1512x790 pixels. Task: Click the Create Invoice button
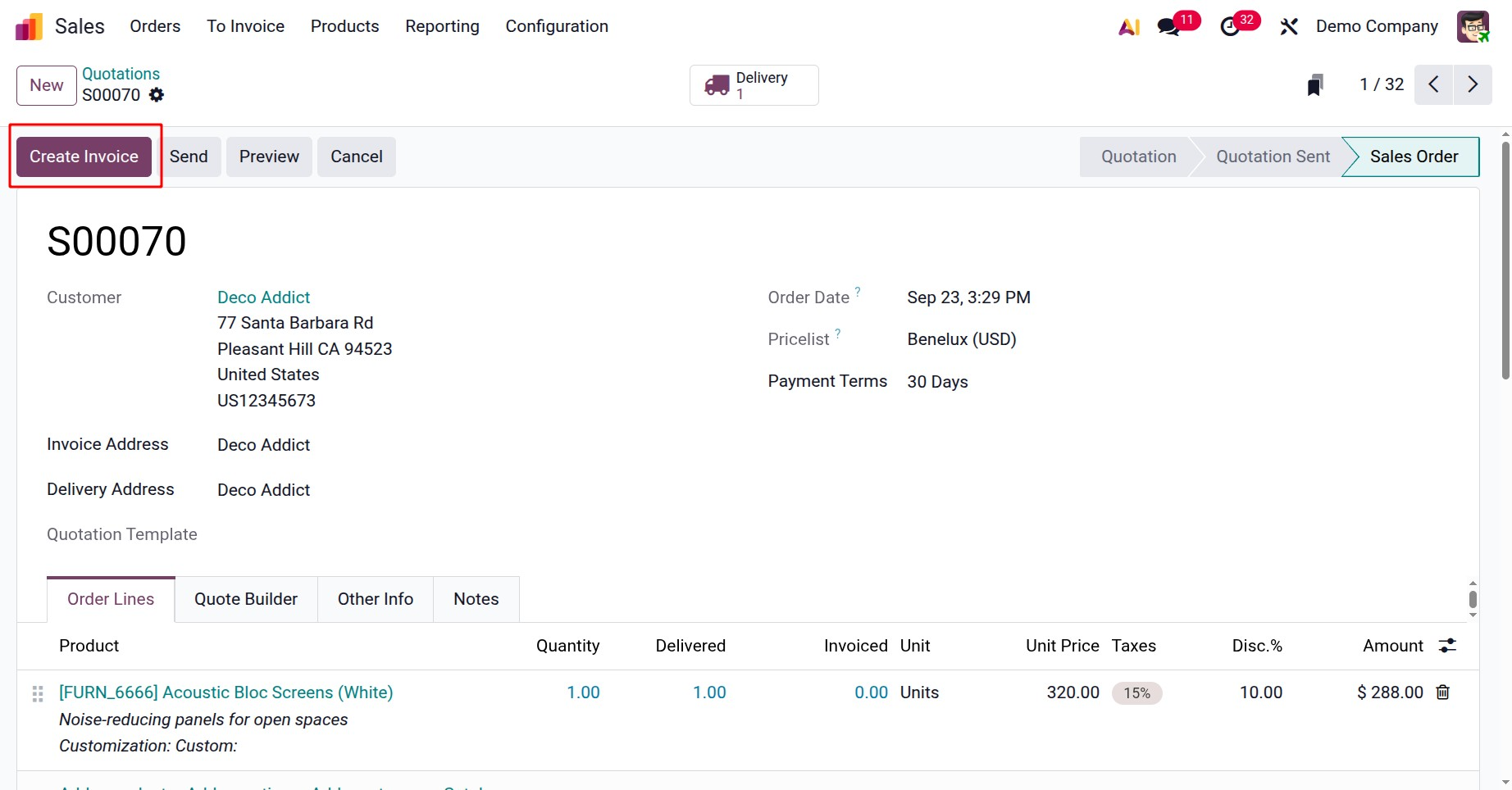point(84,157)
